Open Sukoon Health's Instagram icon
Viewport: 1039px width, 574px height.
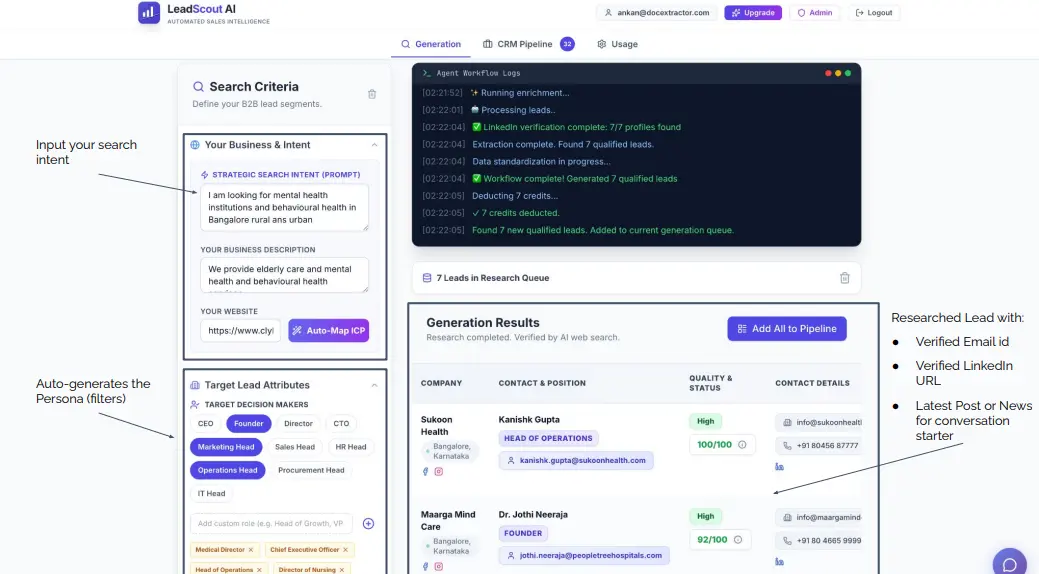point(439,471)
